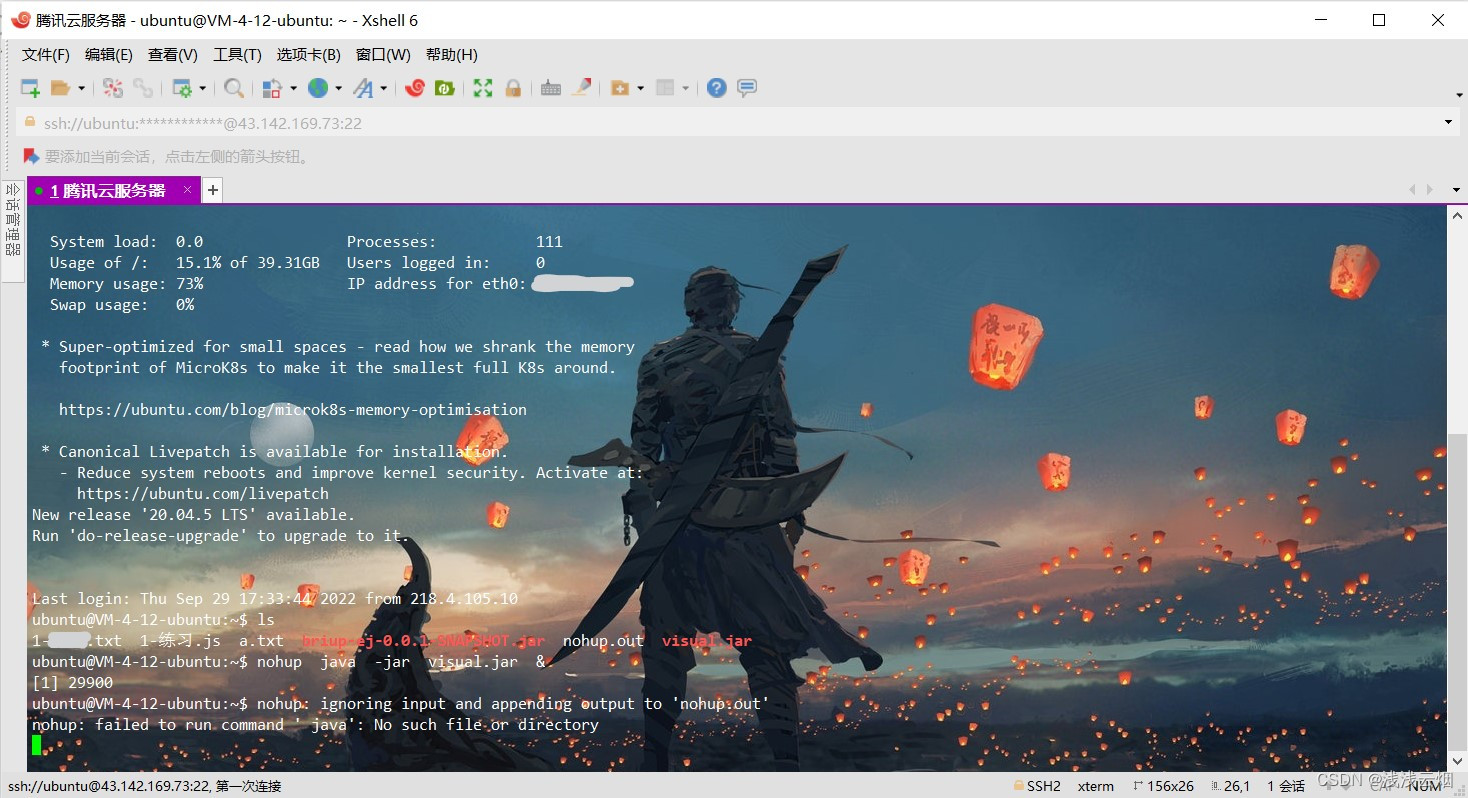The image size is (1468, 798).
Task: Expand the layout panes dropdown arrow
Action: point(686,88)
